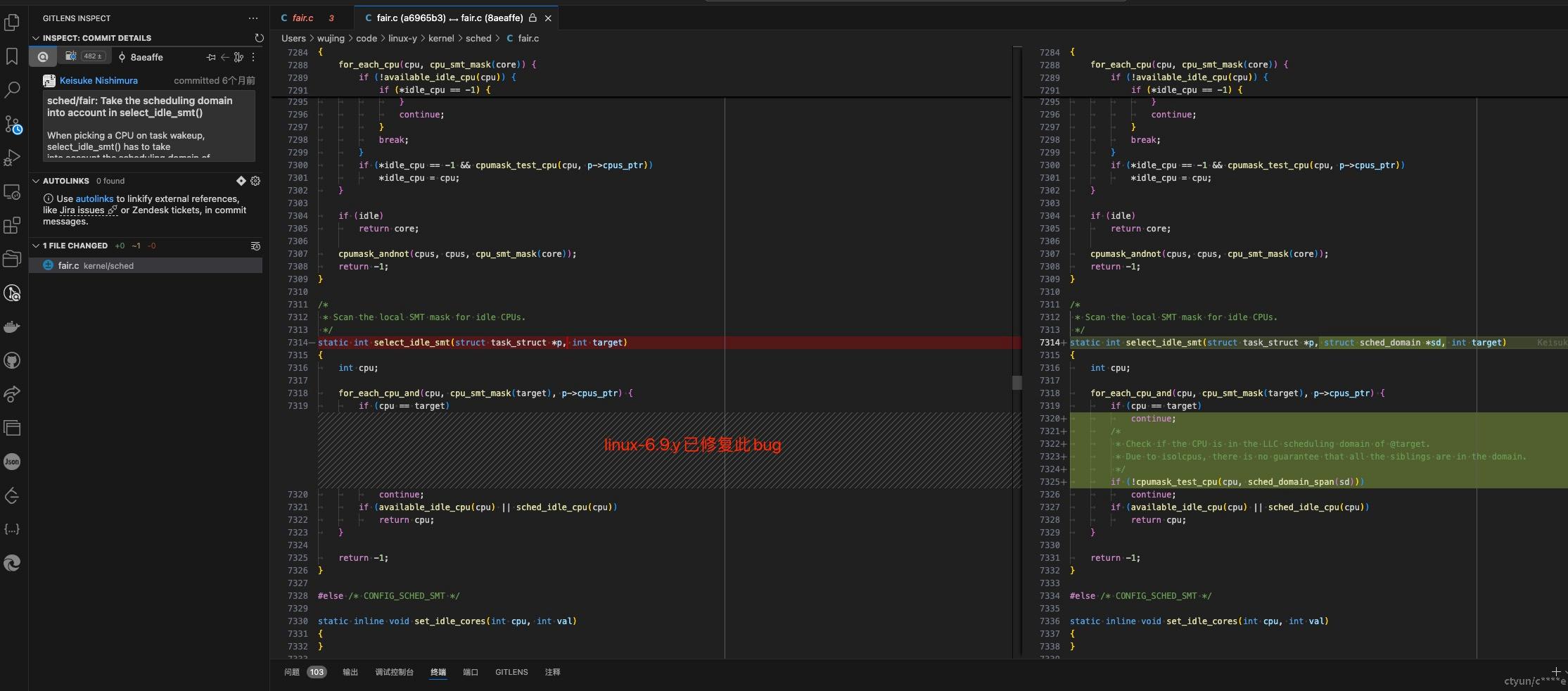Viewport: 1568px width, 691px height.
Task: Pin the current commit in details
Action: tap(211, 57)
